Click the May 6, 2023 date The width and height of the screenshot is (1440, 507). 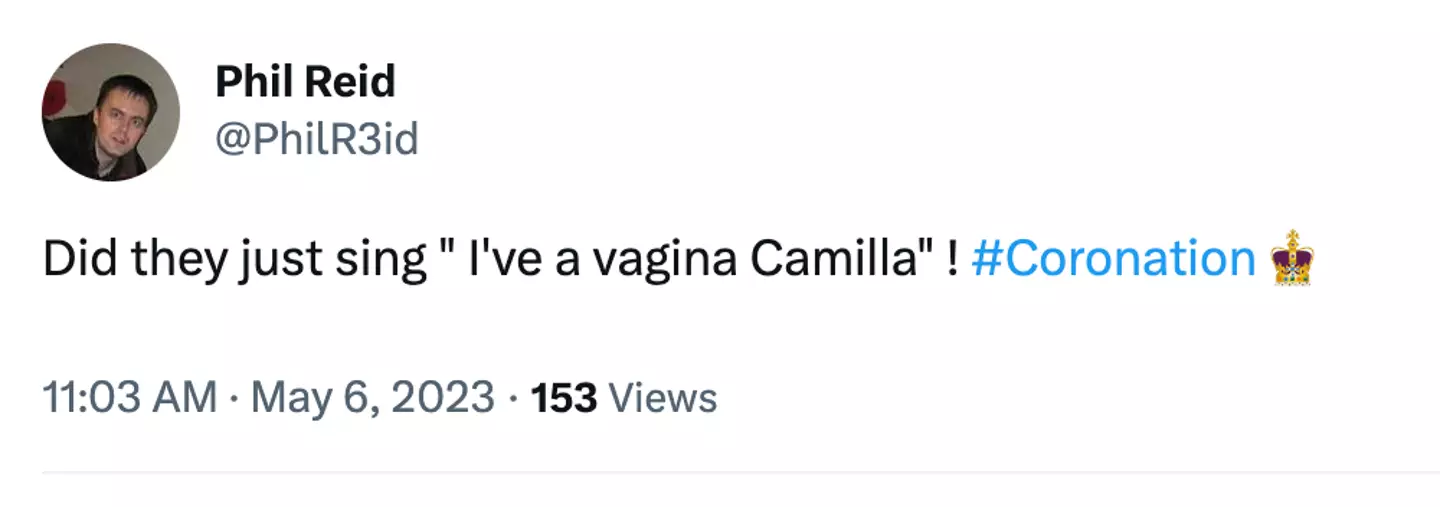pos(373,398)
